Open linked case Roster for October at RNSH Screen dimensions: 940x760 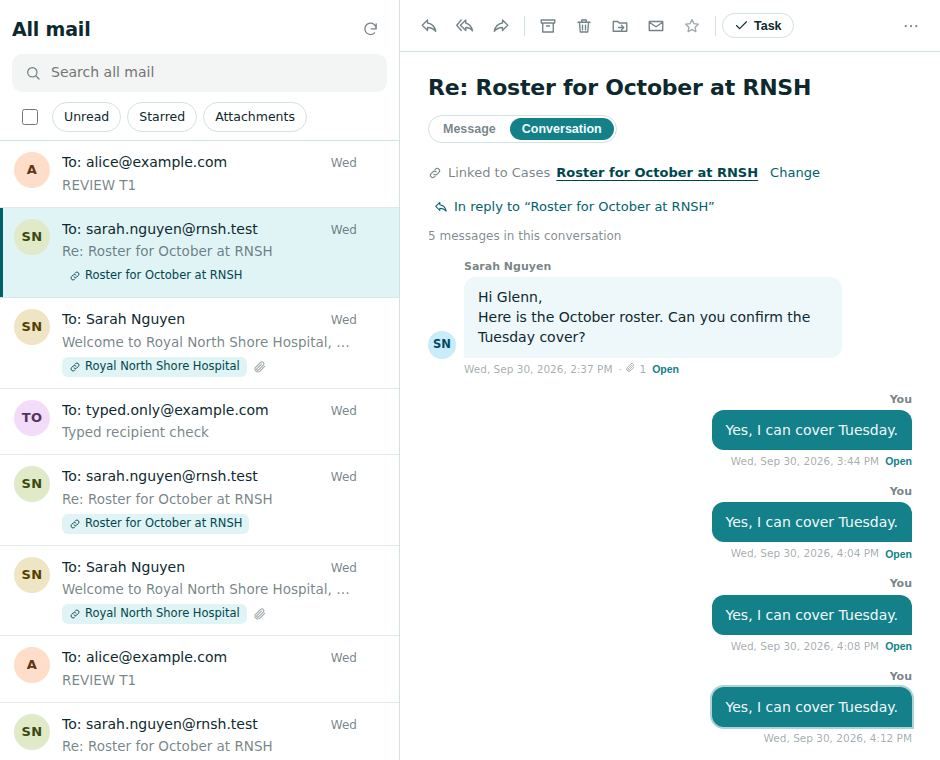(x=657, y=173)
